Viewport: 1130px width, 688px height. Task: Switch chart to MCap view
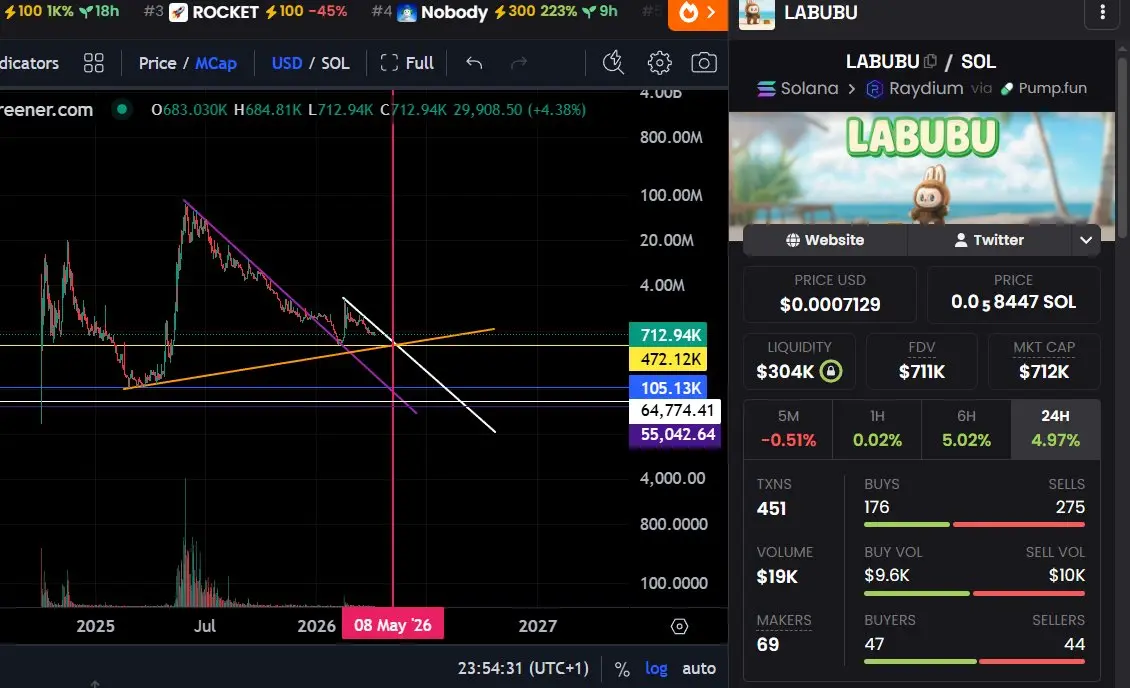click(215, 63)
